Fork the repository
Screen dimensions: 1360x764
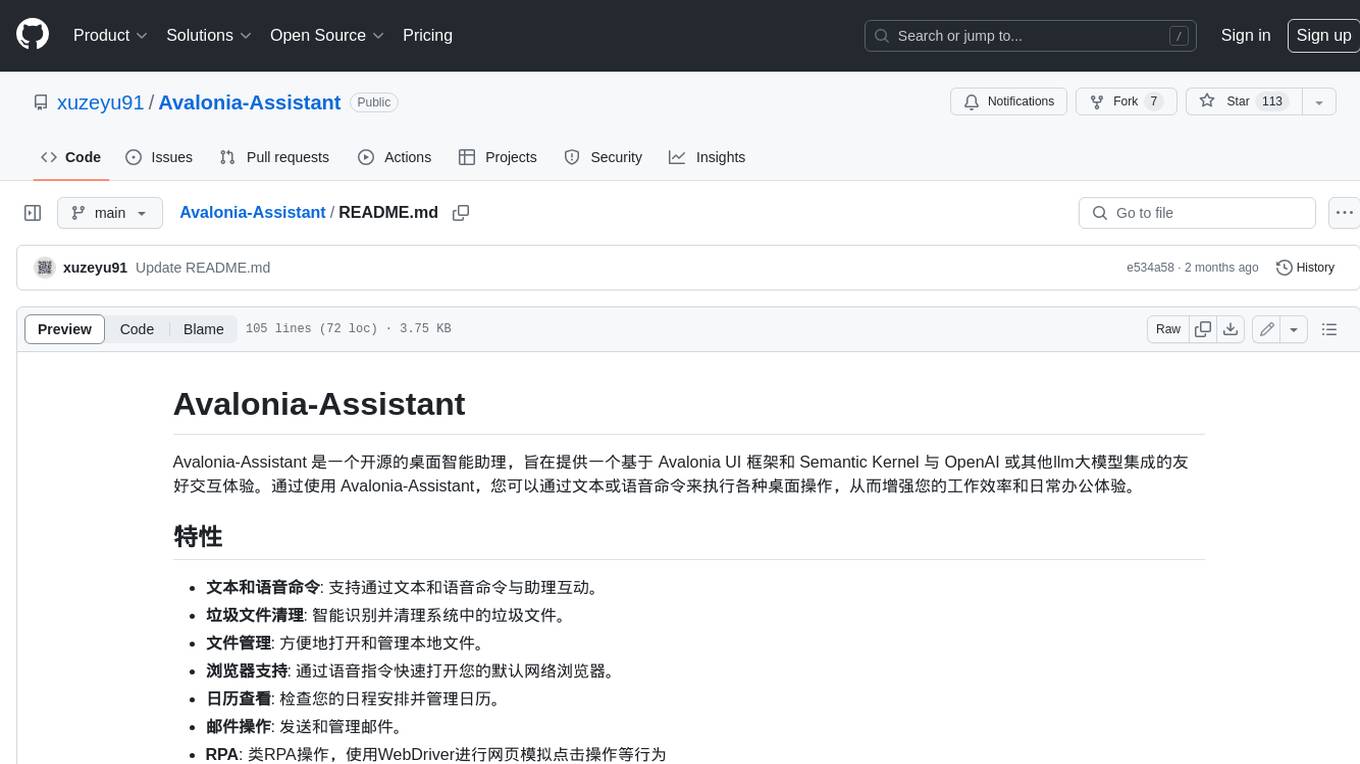[1125, 102]
